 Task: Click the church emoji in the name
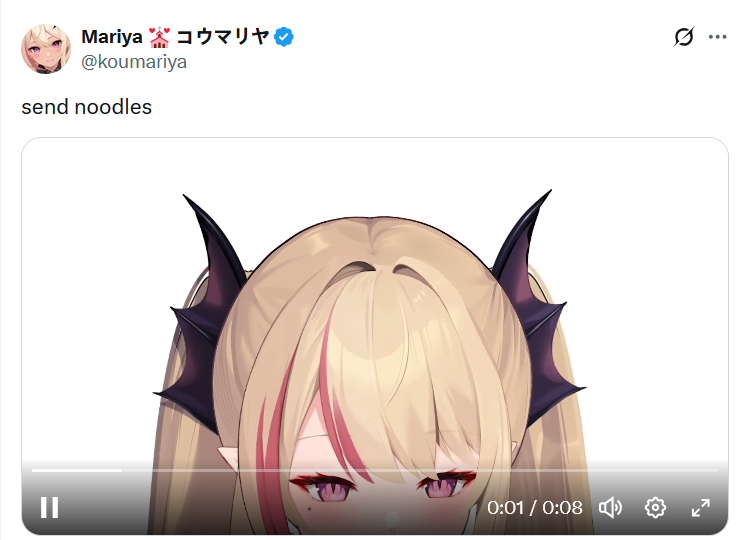point(159,37)
